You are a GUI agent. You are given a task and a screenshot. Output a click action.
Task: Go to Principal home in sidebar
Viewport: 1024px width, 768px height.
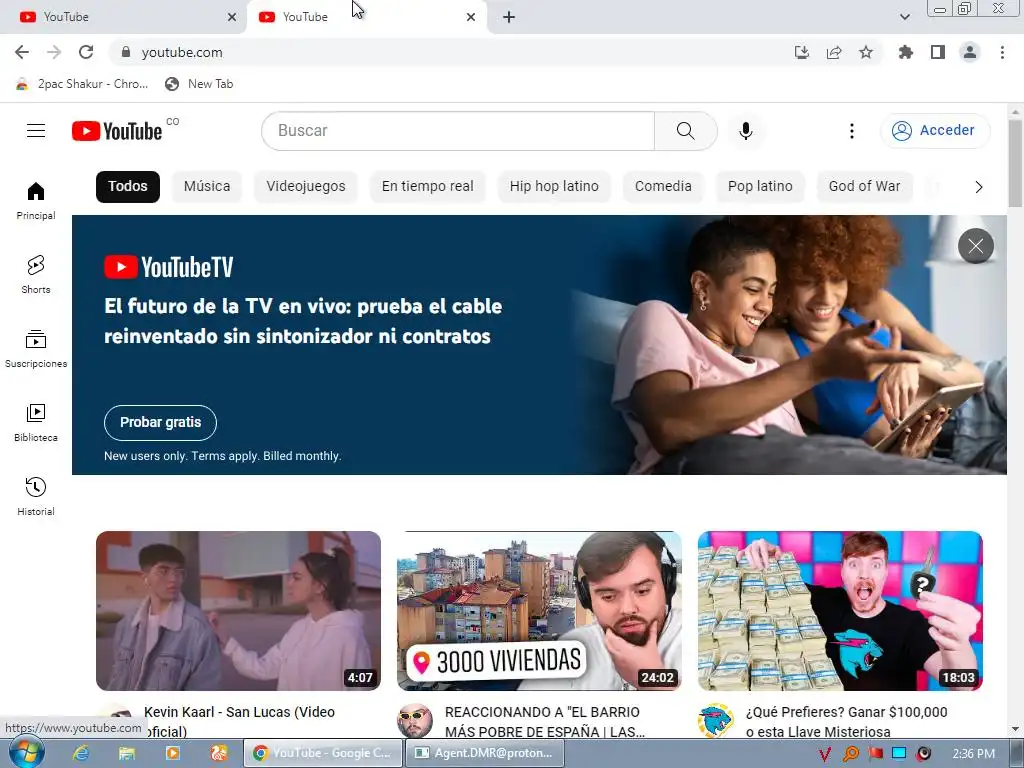36,200
